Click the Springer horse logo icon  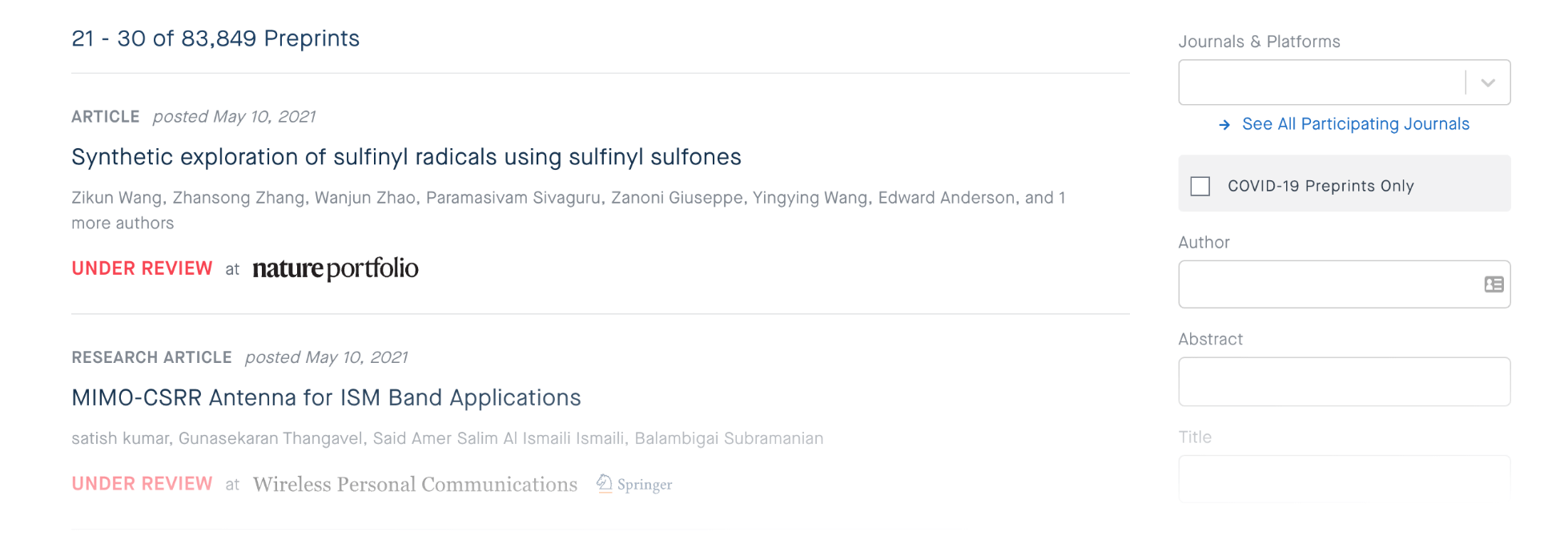605,483
